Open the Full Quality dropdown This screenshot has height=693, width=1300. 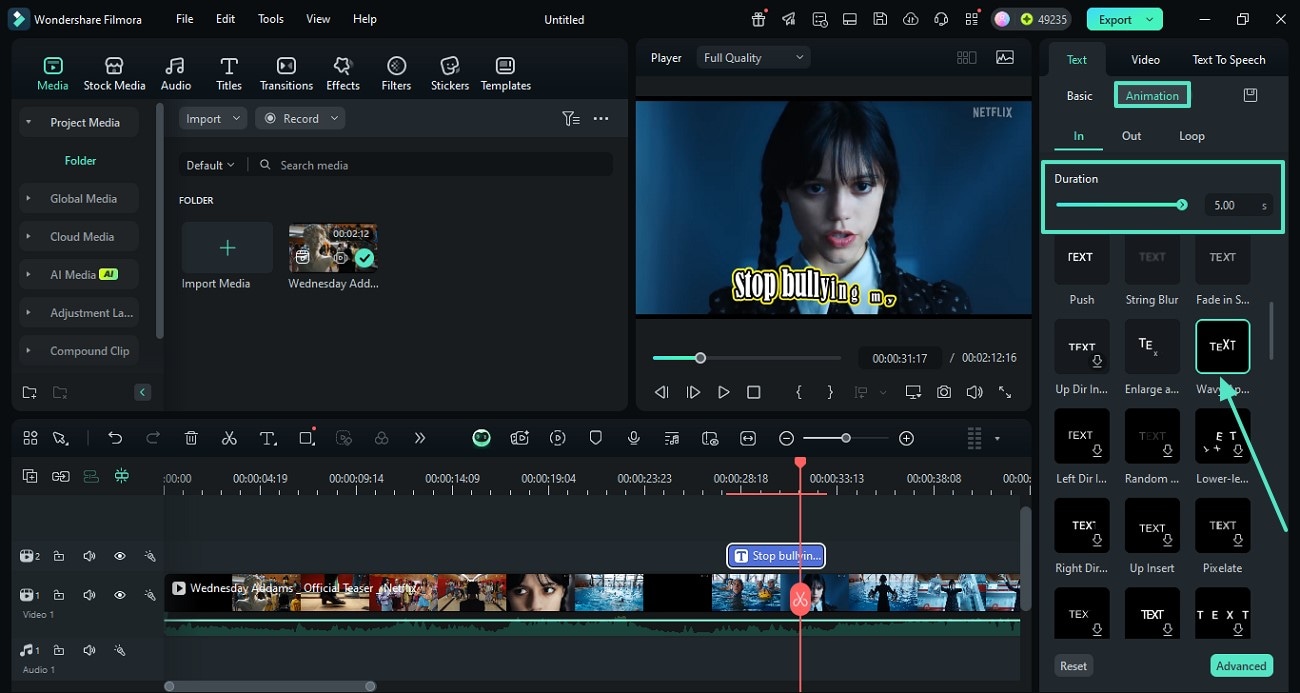(x=753, y=58)
